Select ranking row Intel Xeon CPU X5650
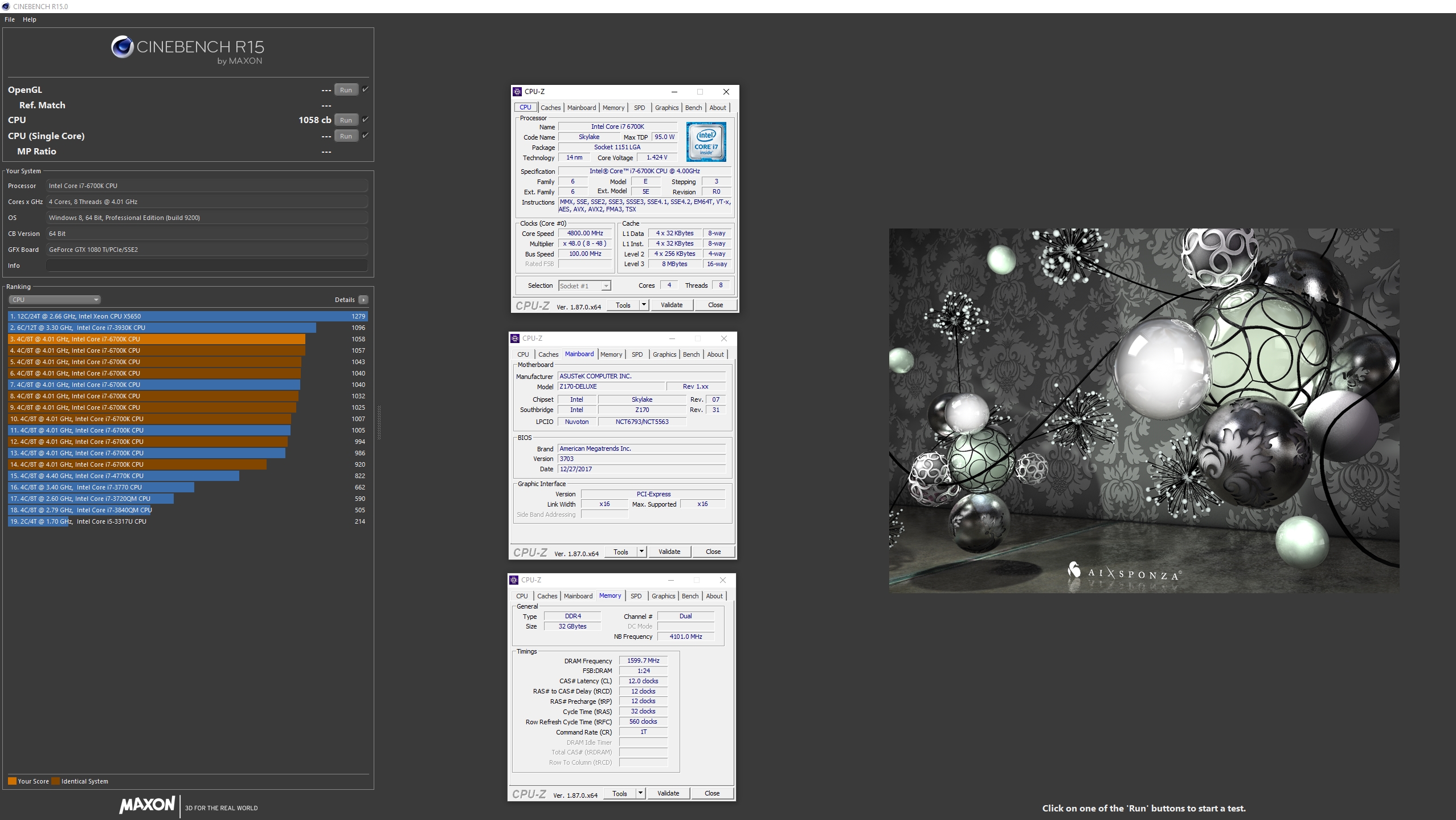 187,316
